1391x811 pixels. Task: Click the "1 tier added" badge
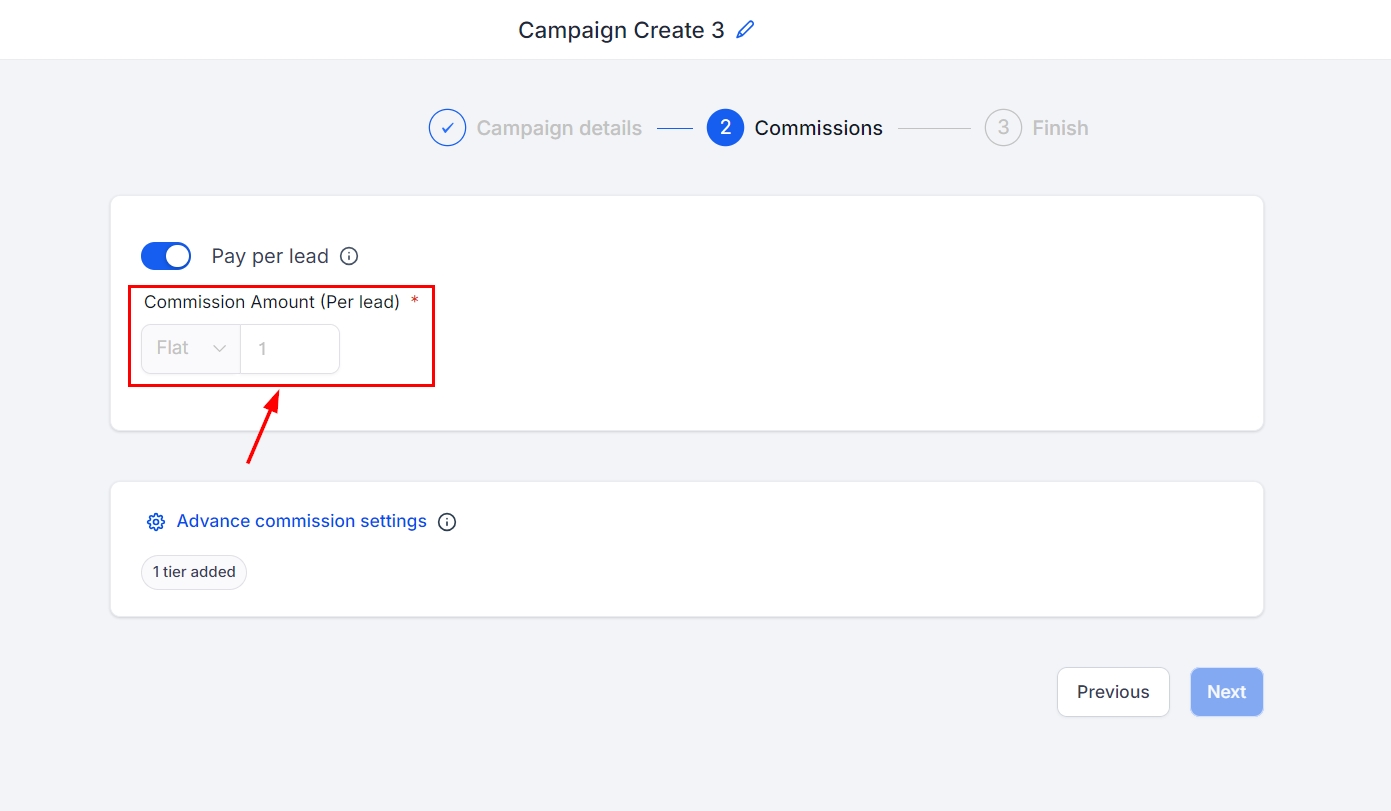(x=194, y=572)
